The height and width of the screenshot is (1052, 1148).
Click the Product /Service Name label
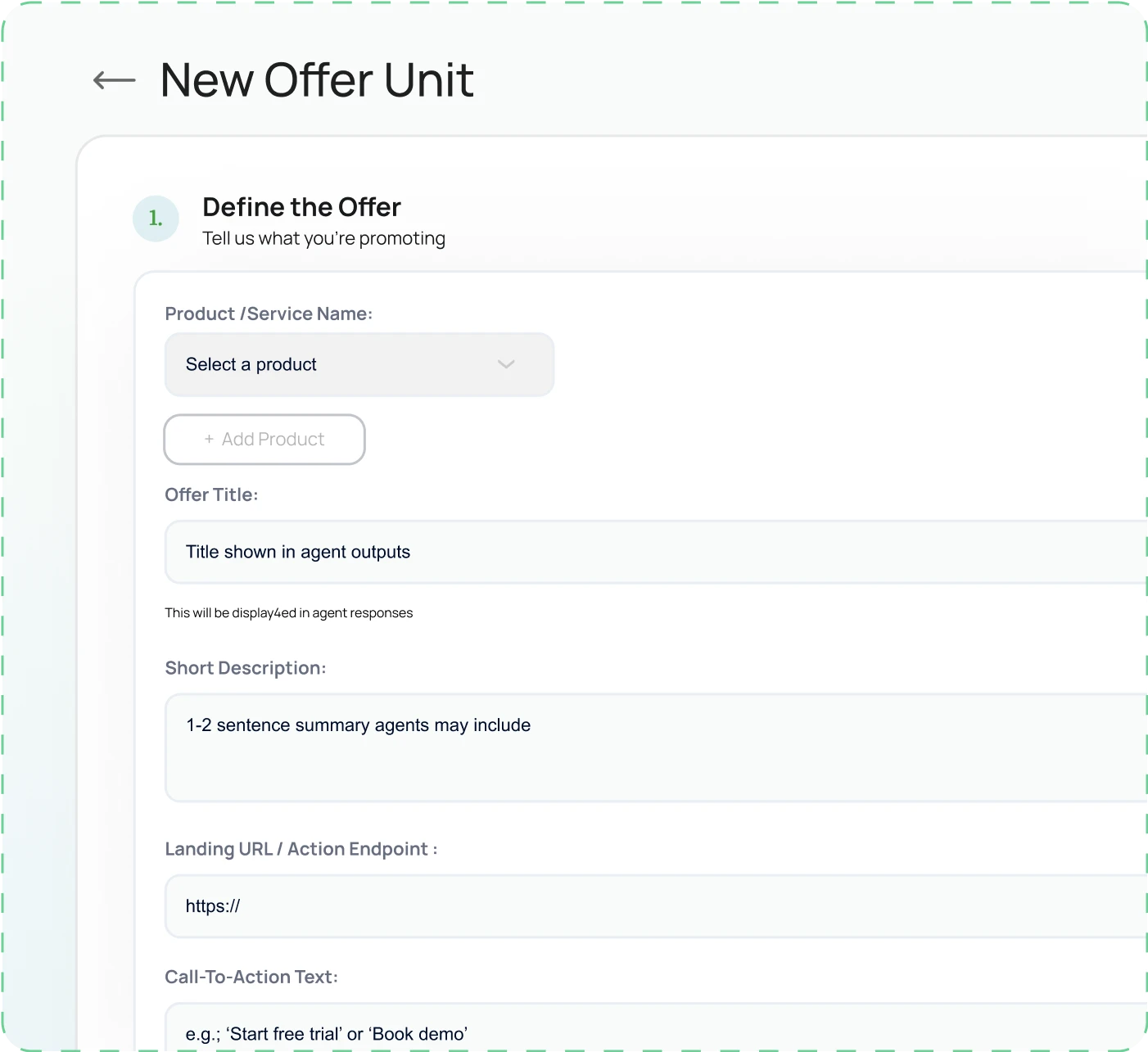[269, 314]
